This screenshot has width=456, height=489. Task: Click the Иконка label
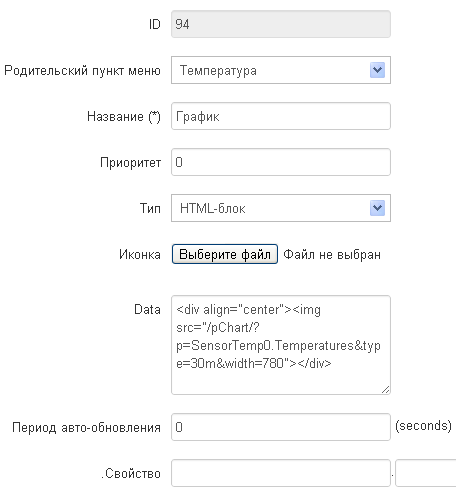[140, 255]
